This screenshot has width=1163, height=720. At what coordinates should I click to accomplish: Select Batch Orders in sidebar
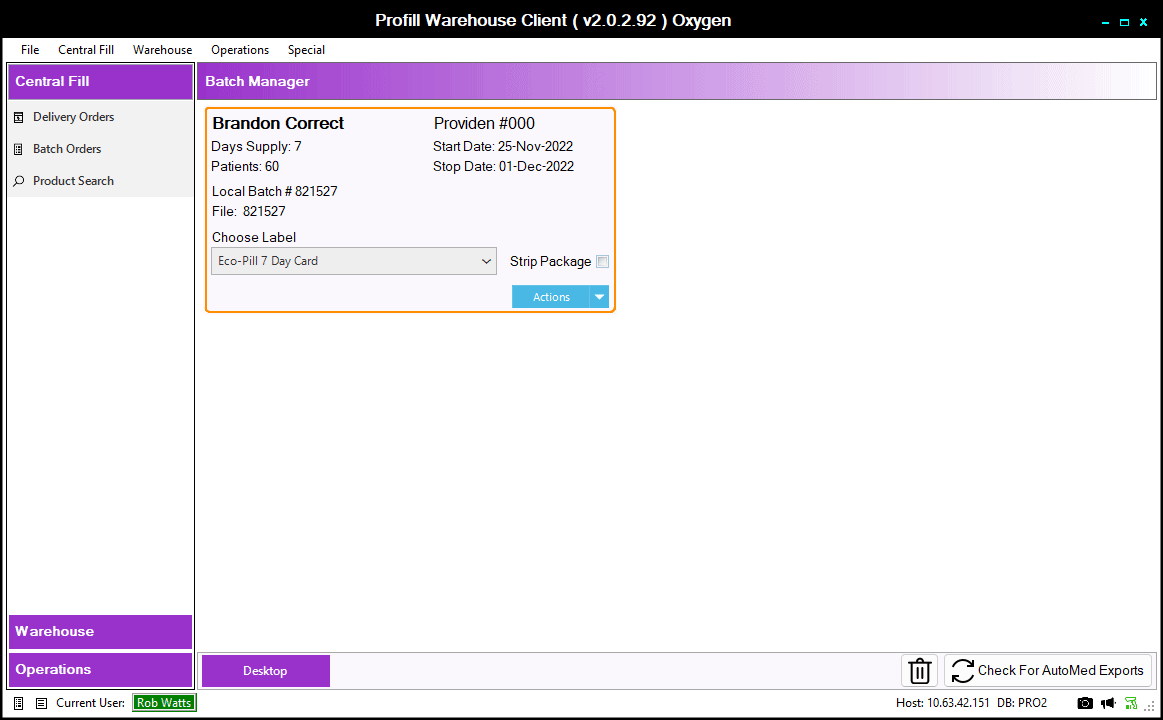[x=67, y=149]
